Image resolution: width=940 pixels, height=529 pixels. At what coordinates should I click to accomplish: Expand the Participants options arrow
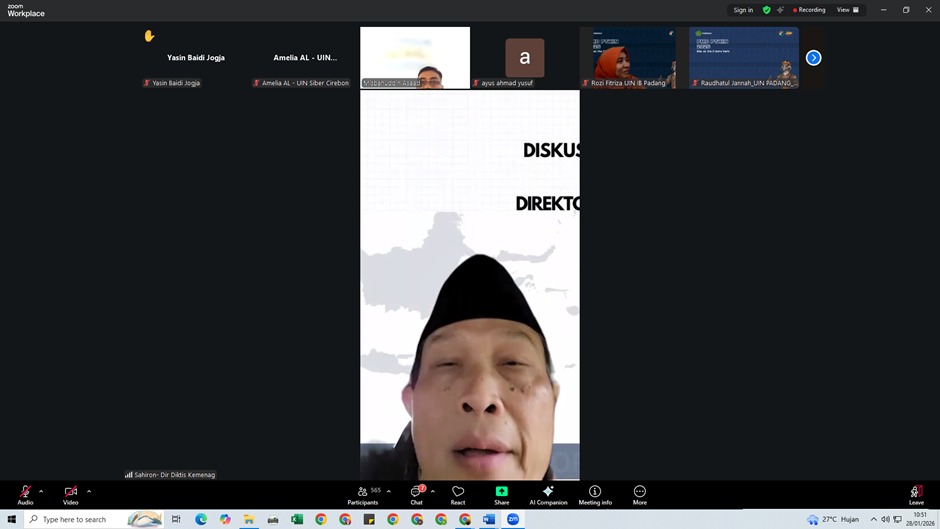click(389, 491)
